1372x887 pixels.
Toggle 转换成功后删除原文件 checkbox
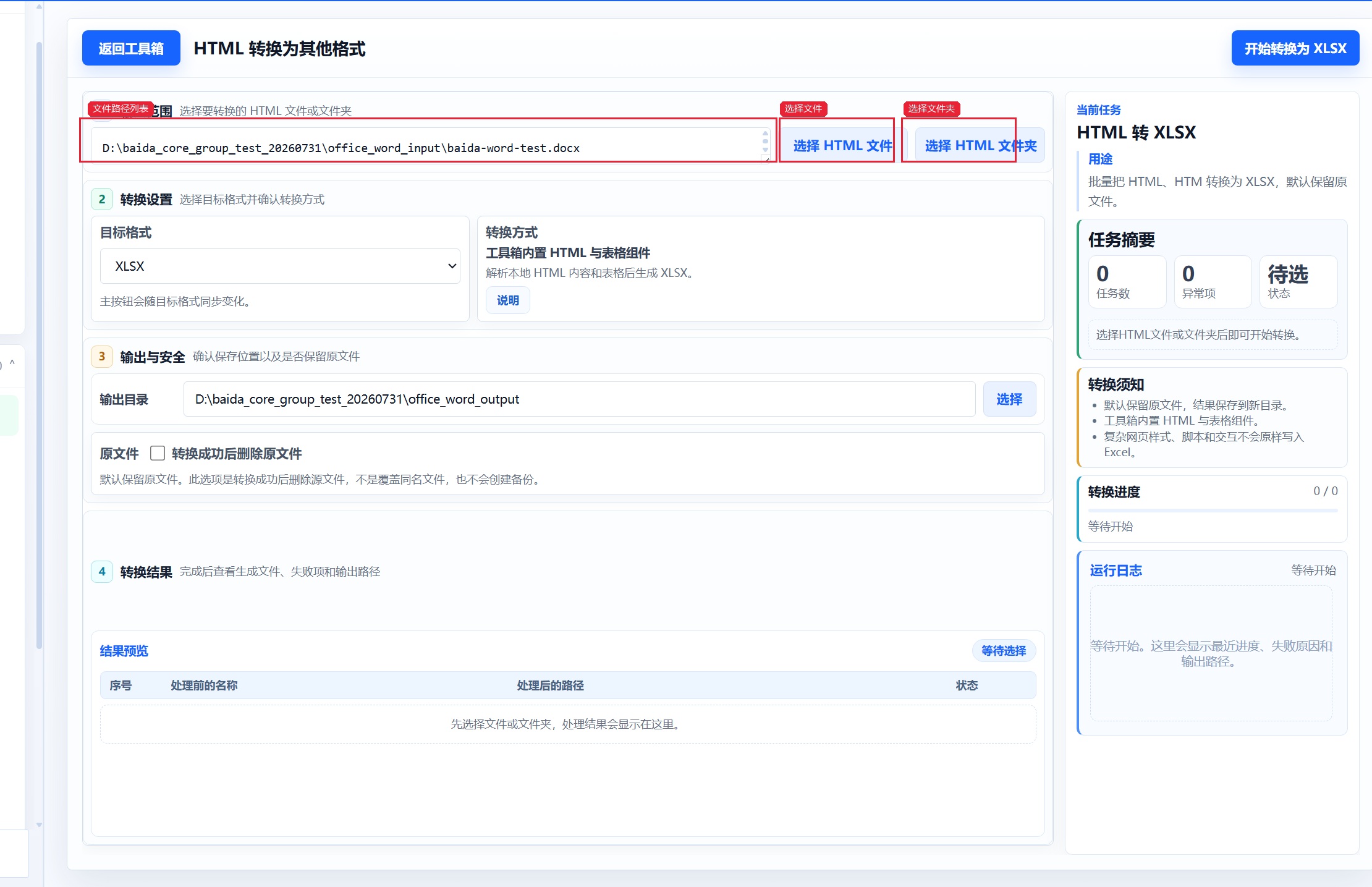[x=158, y=453]
